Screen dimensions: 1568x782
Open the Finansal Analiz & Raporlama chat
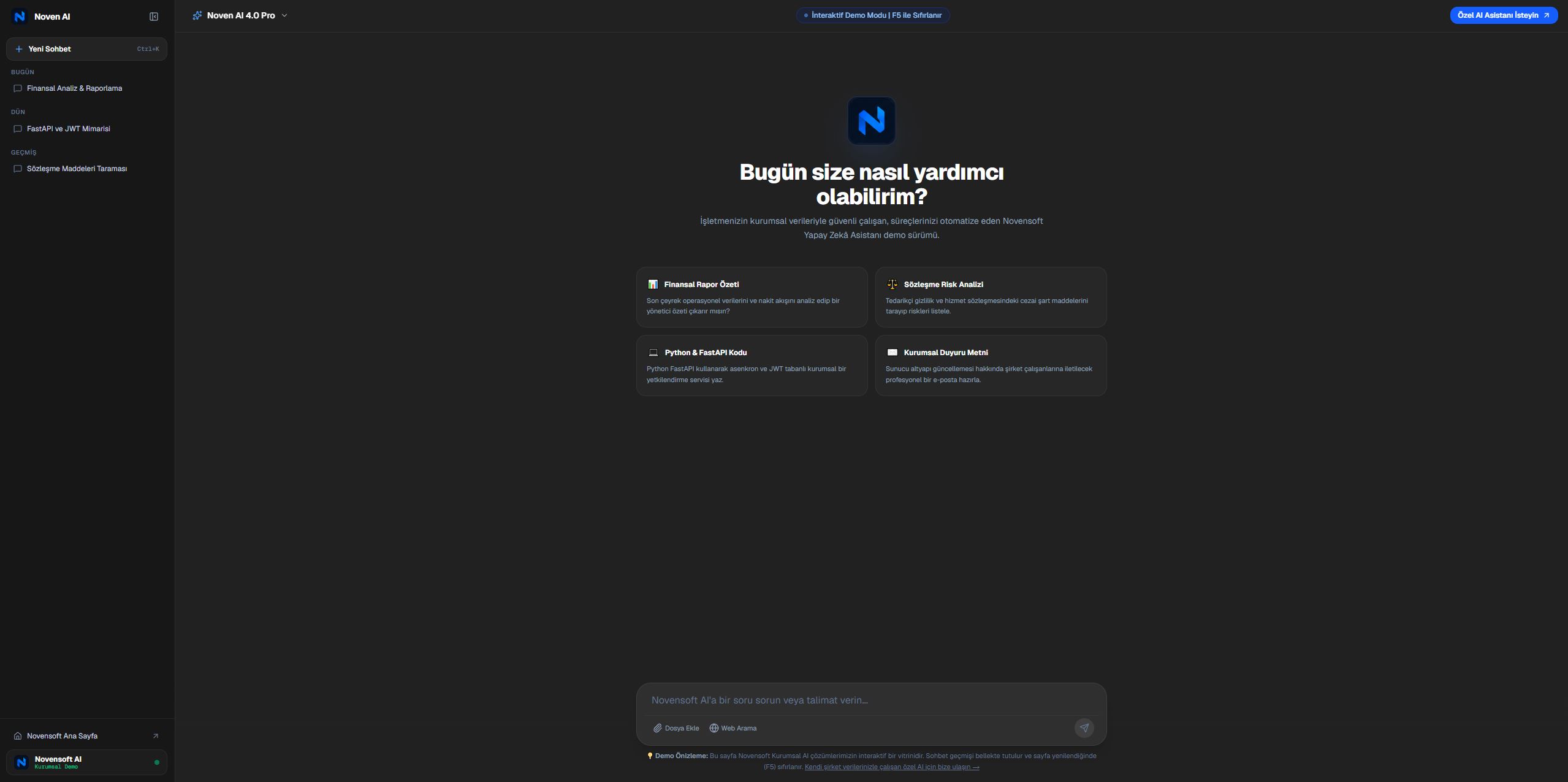[86, 88]
